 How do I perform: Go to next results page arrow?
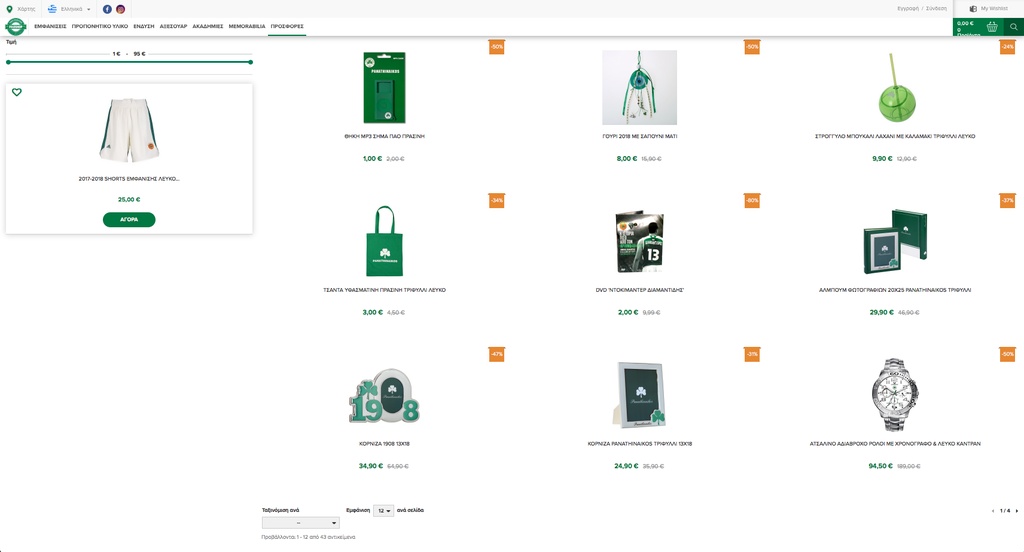coord(1016,511)
